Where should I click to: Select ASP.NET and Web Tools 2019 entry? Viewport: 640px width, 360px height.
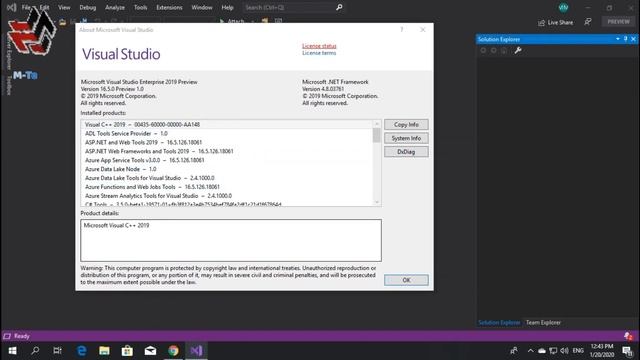pyautogui.click(x=227, y=142)
